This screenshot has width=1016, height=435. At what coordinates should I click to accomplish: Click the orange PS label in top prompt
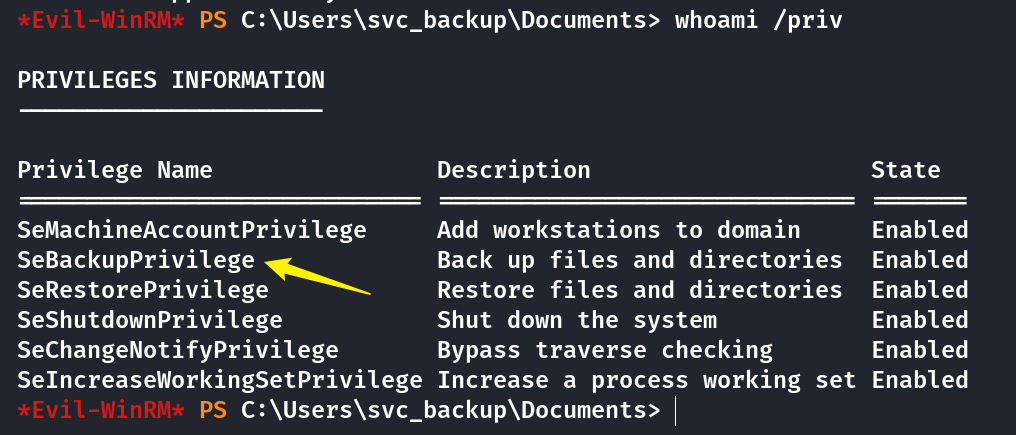pos(213,21)
